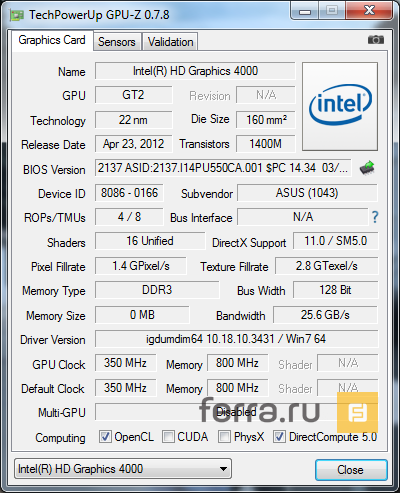Click the Technology field showing 22 nm
This screenshot has height=493, width=400.
pos(134,120)
